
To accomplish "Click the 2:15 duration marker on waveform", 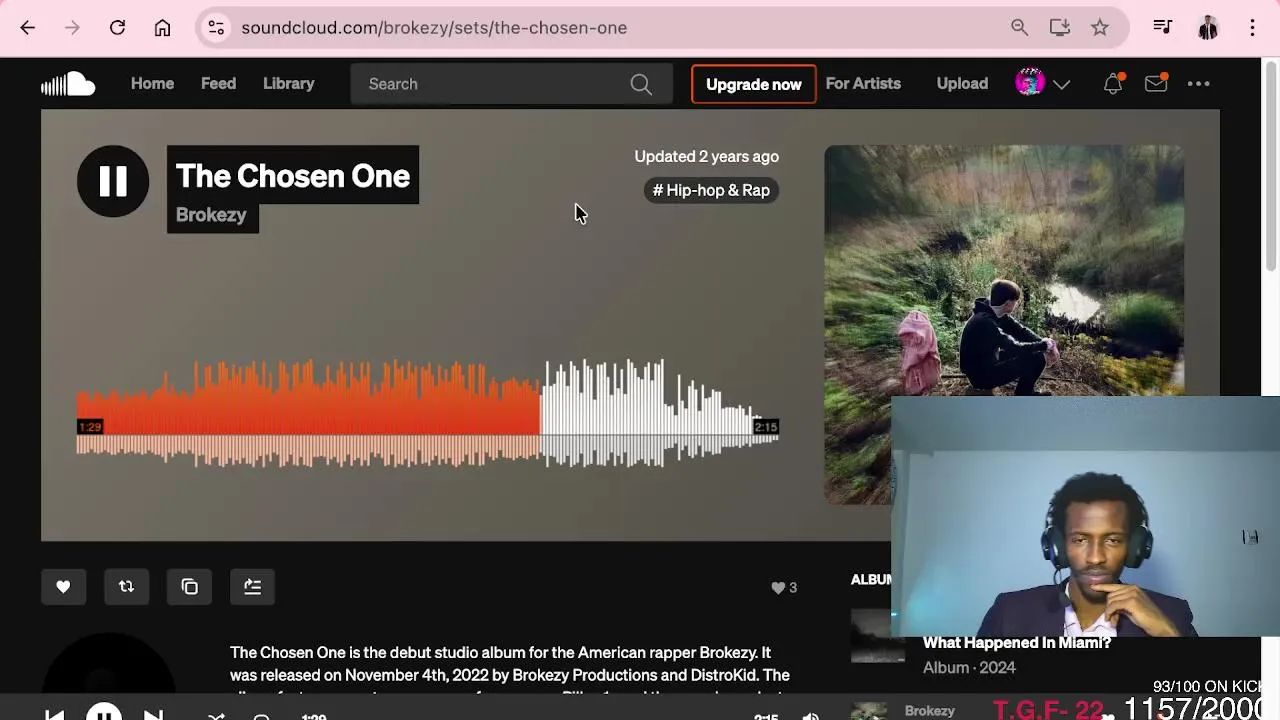I will pos(766,427).
